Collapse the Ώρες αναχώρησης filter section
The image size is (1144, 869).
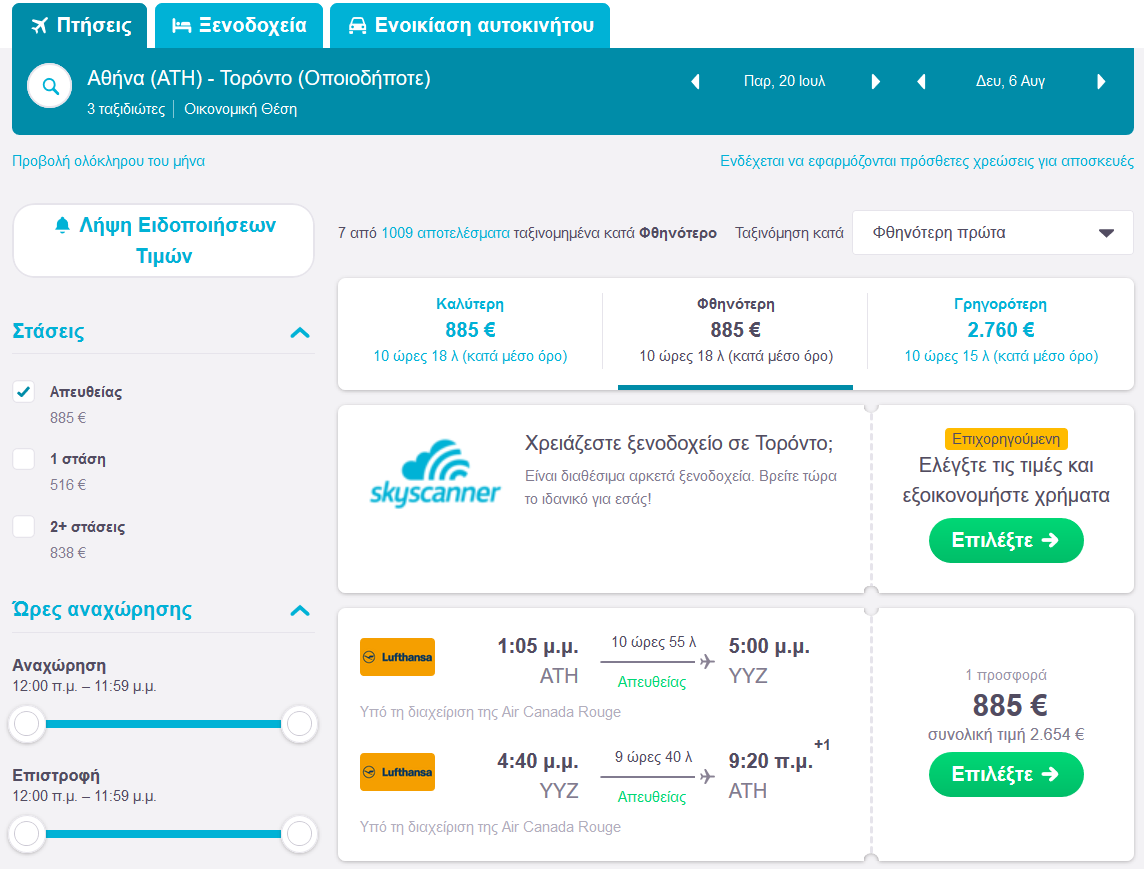pos(299,610)
